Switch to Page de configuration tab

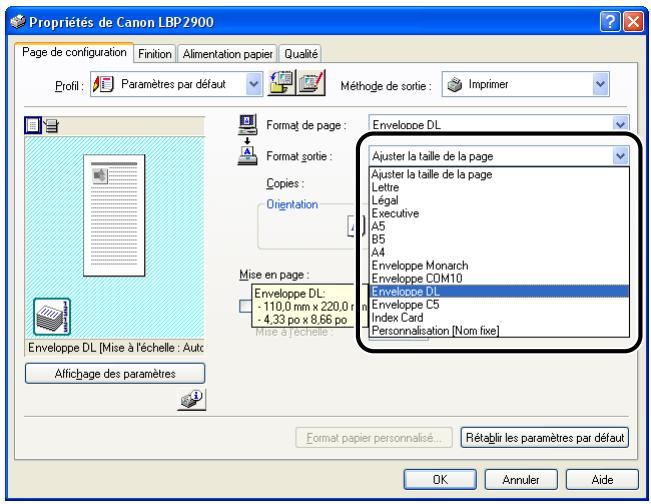(x=74, y=52)
